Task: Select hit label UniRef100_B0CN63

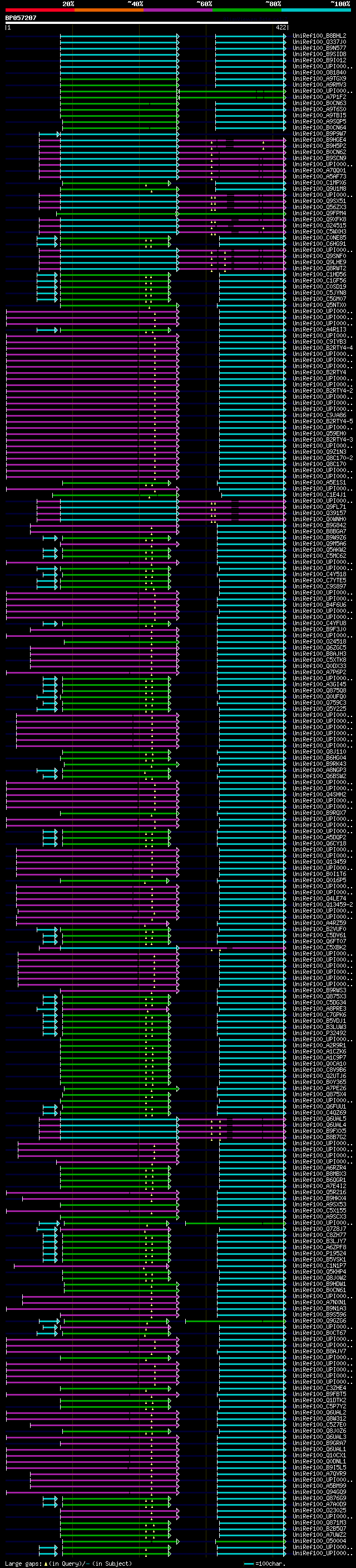Action: [319, 103]
